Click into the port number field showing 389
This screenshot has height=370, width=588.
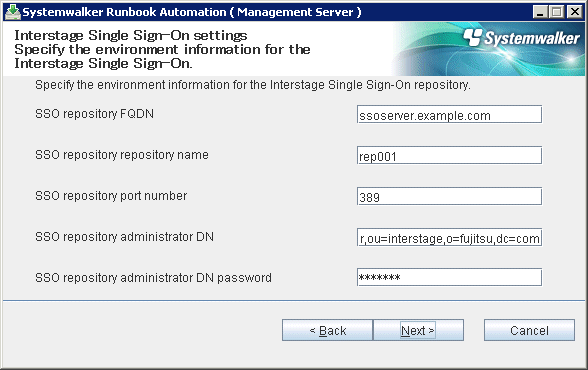[x=449, y=196]
